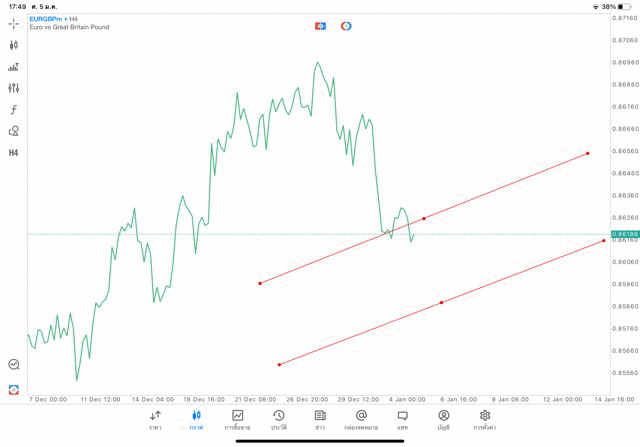Change the chart type (candlestick icon)

14,45
